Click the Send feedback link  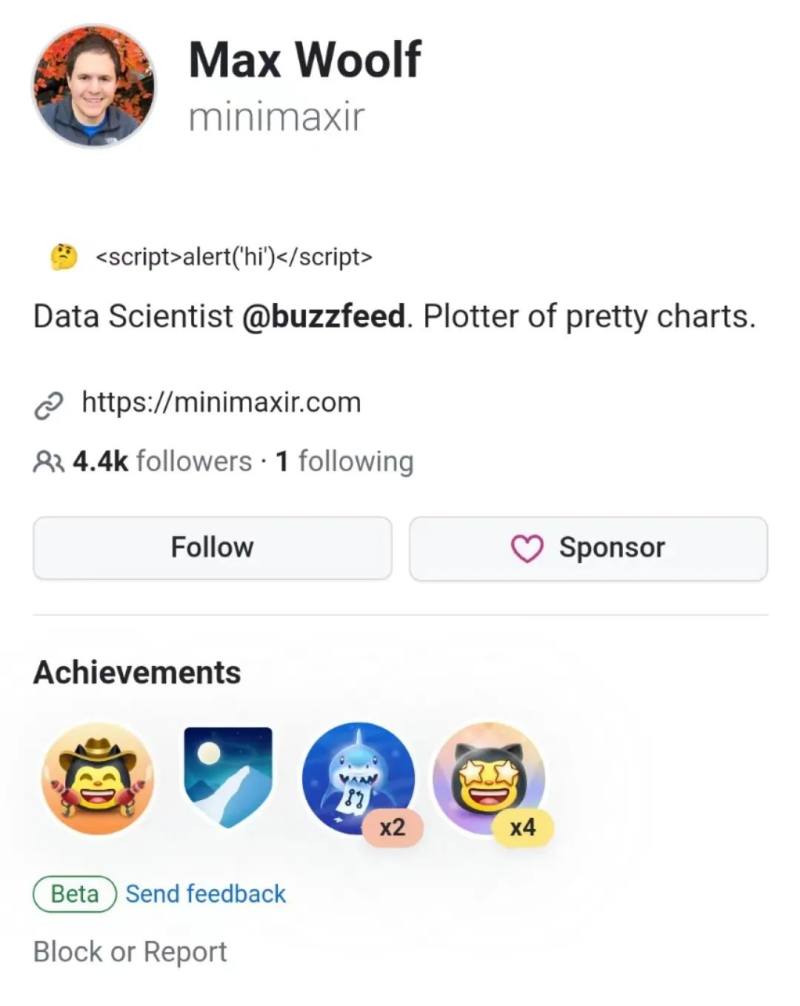(206, 893)
